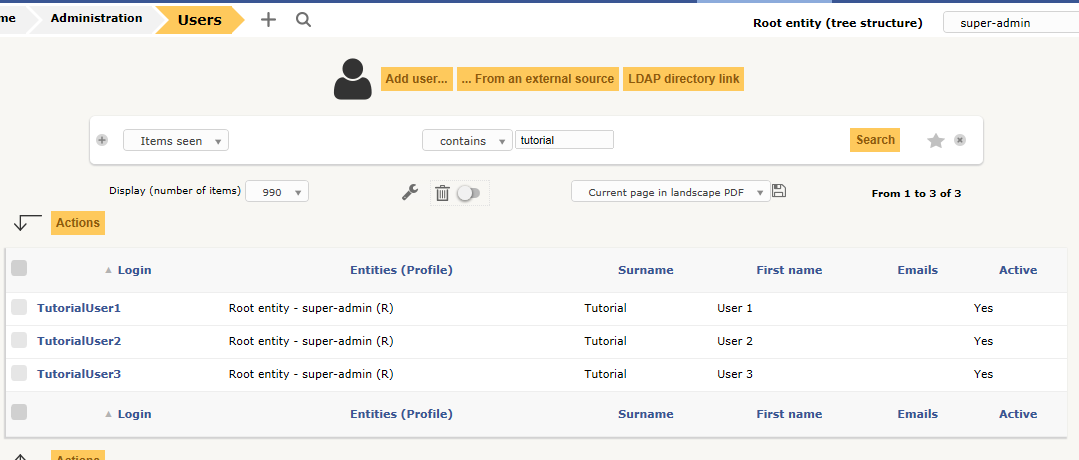The height and width of the screenshot is (460, 1079).
Task: Expand the contains operator dropdown
Action: (x=467, y=141)
